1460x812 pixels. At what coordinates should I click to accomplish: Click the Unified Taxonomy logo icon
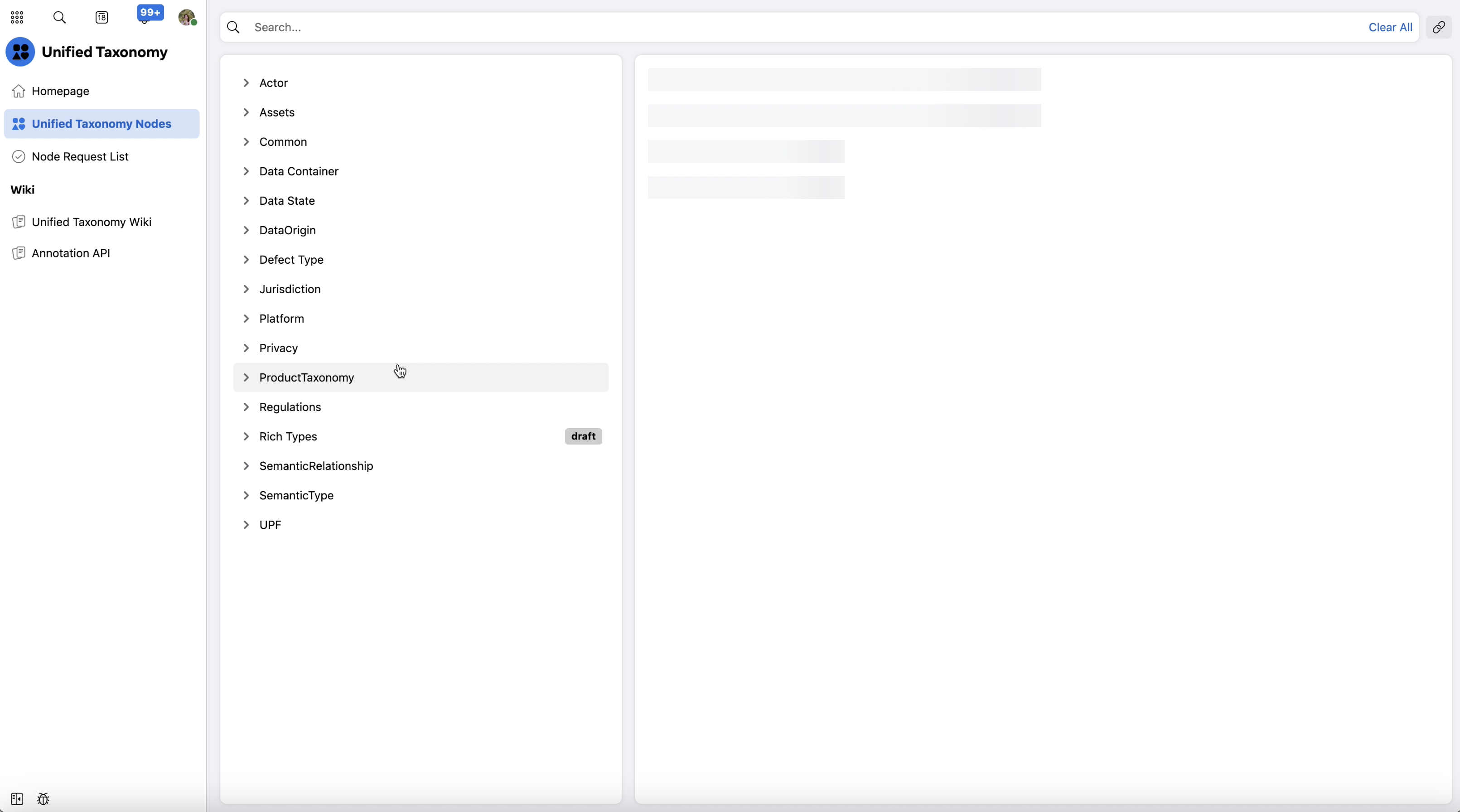point(20,52)
